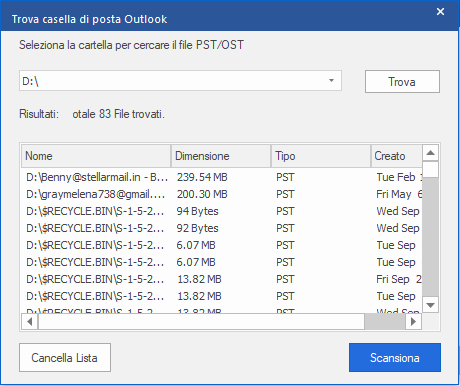Sort by the Nome column header

point(96,156)
